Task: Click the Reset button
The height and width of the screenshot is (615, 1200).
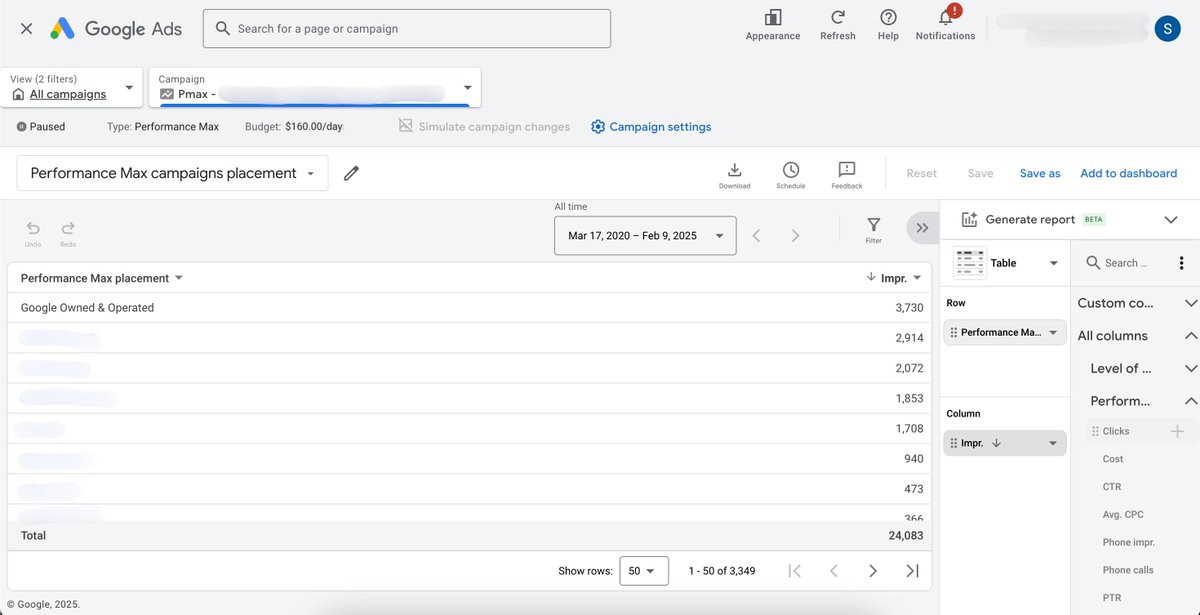Action: (921, 173)
